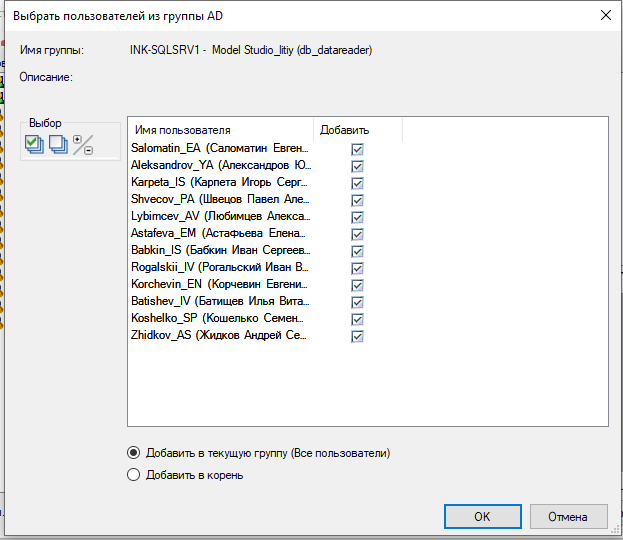Screen dimensions: 623x540
Task: Toggle the Batishev_IV add checkbox
Action: 357,302
